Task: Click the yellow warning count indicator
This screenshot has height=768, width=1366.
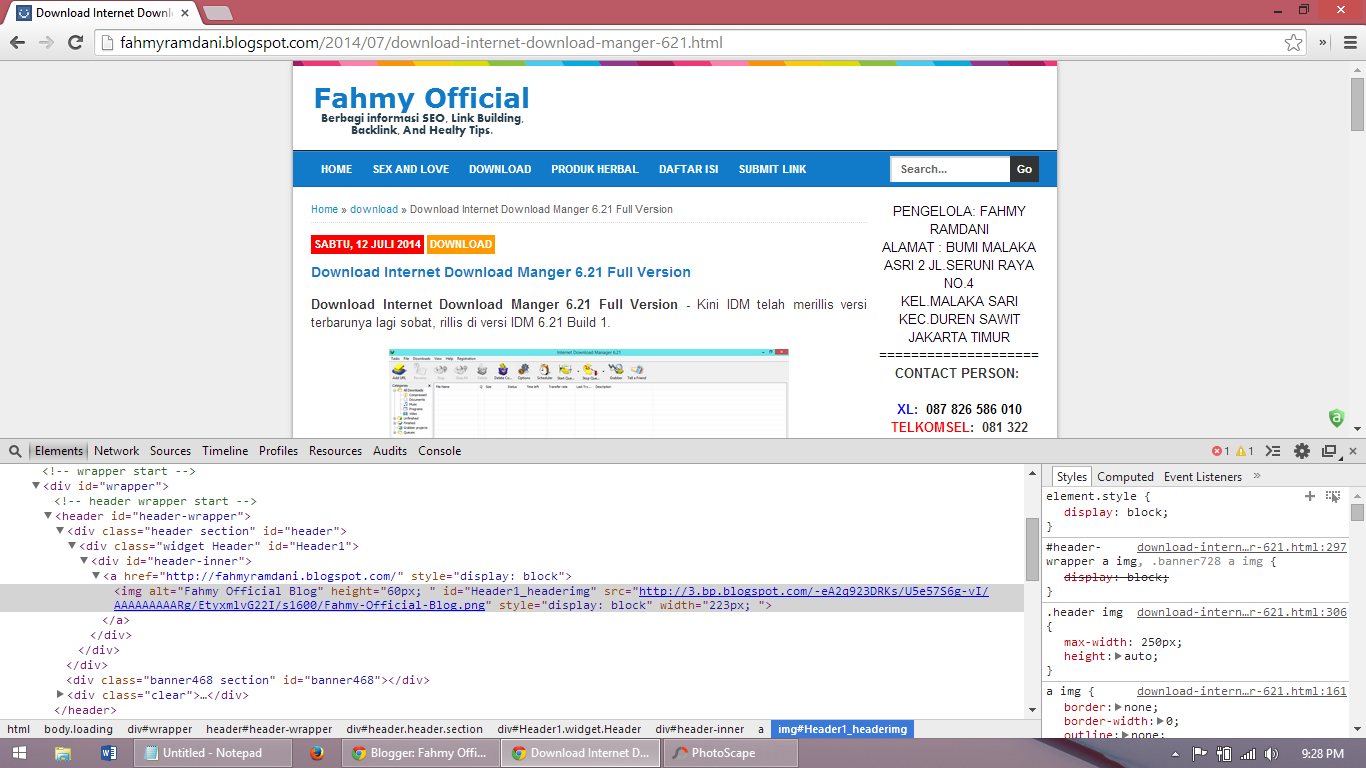Action: 1244,451
